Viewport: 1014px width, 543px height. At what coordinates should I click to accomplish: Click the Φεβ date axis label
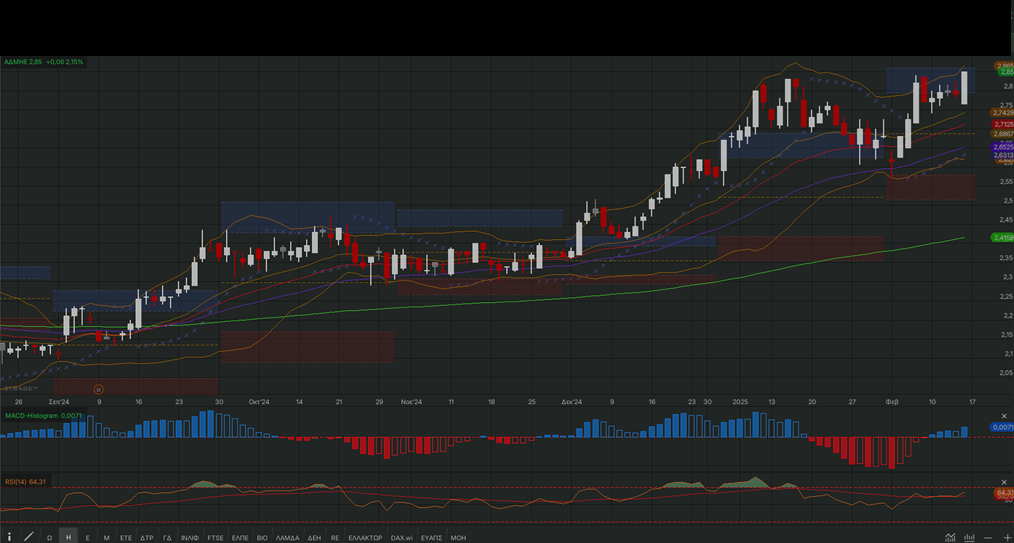coord(890,402)
